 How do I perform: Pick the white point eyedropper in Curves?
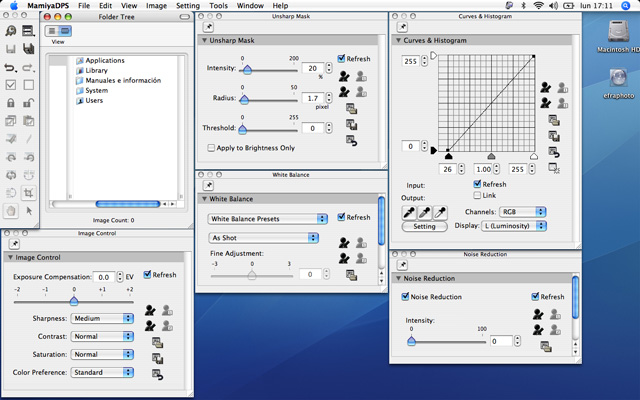coord(440,212)
